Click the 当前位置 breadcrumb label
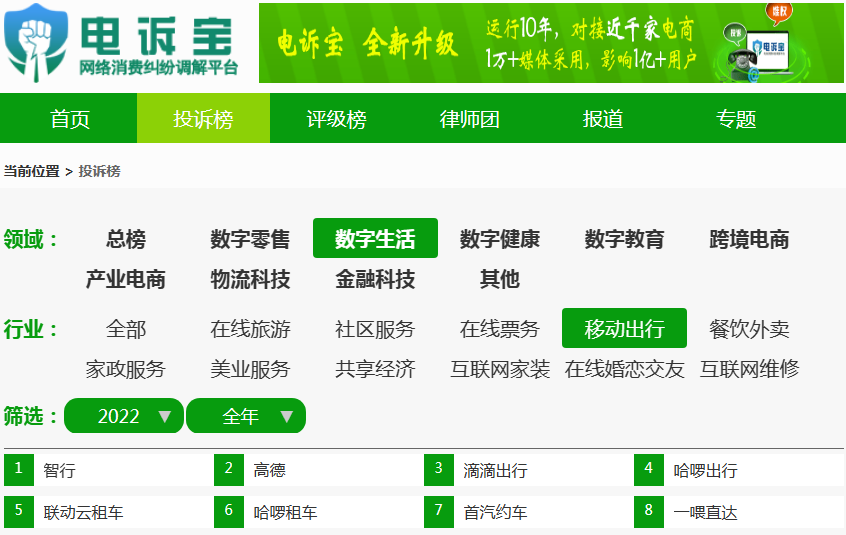 pyautogui.click(x=31, y=172)
